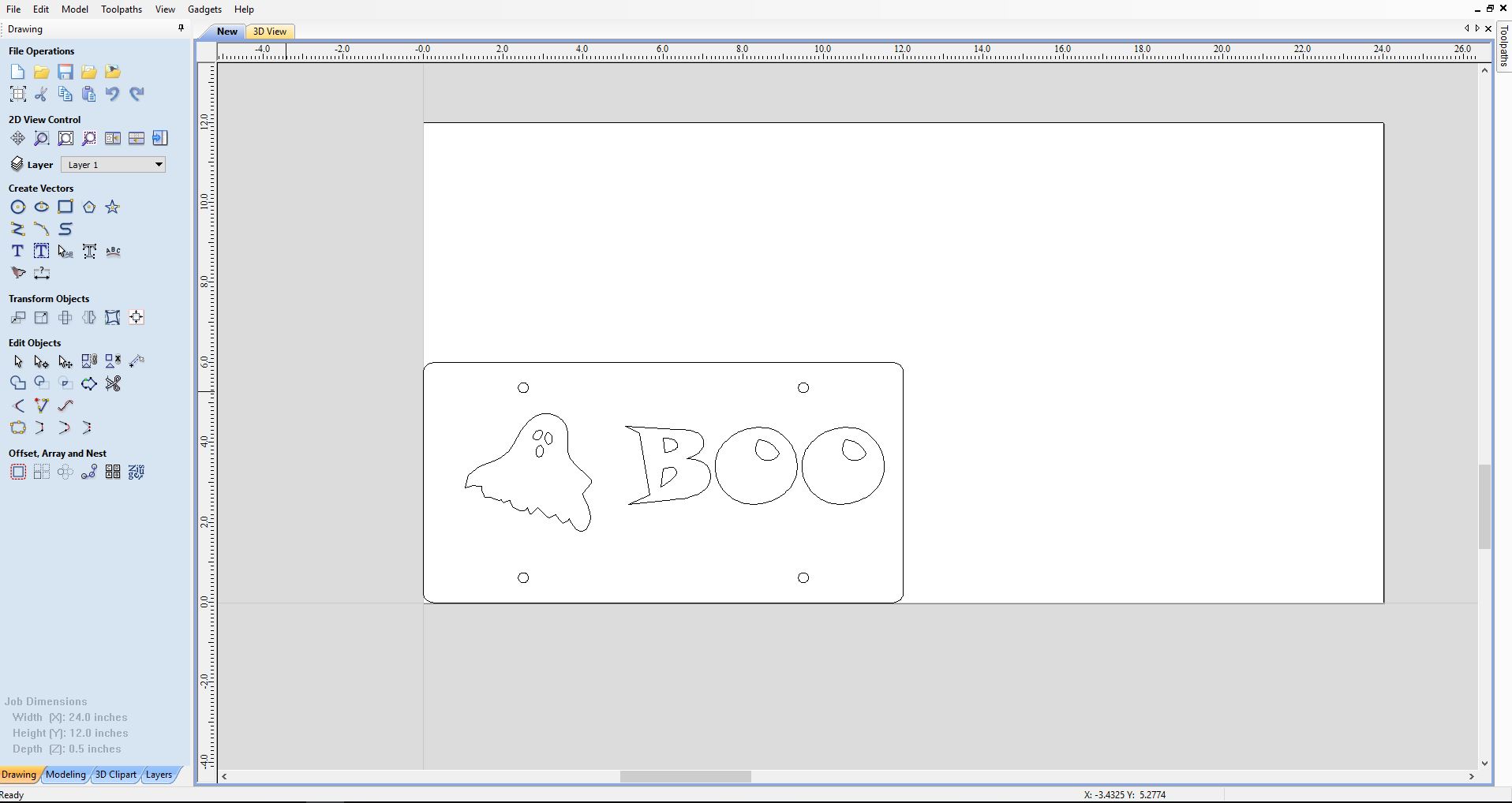Viewport: 1512px width, 803px height.
Task: Weld overlapping vectors together
Action: click(17, 383)
